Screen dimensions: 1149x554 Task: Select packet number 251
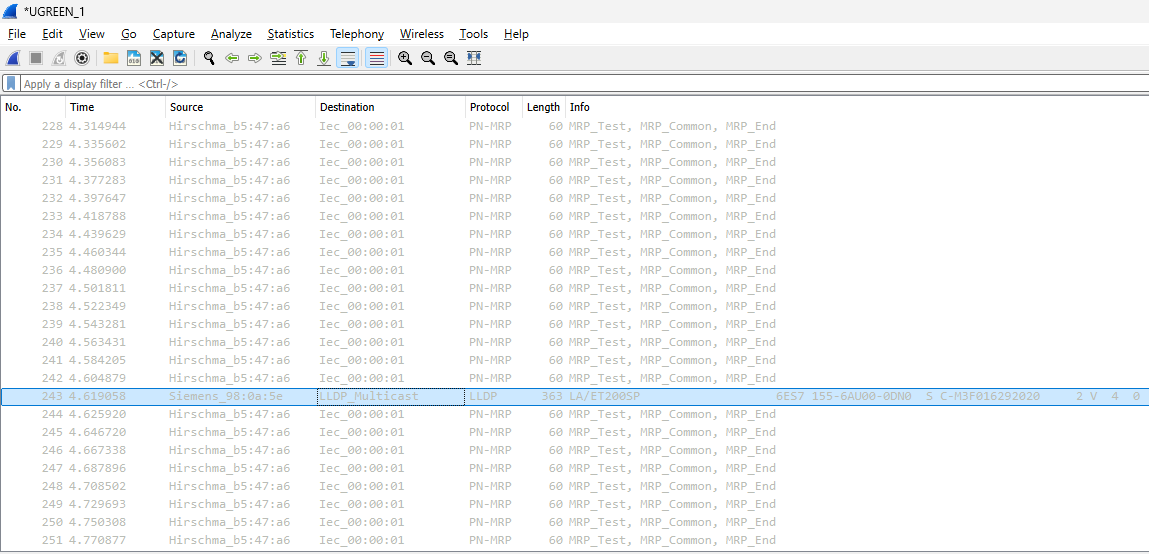coord(574,540)
